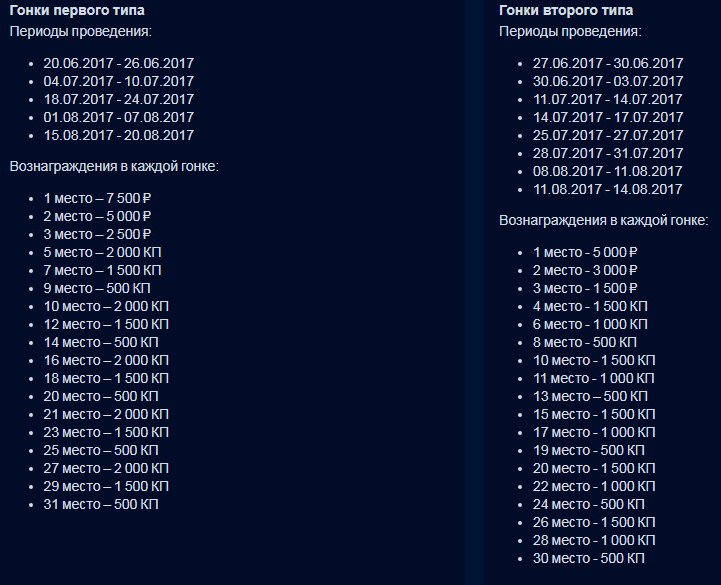The image size is (721, 585).
Task: Click the period 18.07.2017 - 24.07.2017
Action: [x=119, y=99]
